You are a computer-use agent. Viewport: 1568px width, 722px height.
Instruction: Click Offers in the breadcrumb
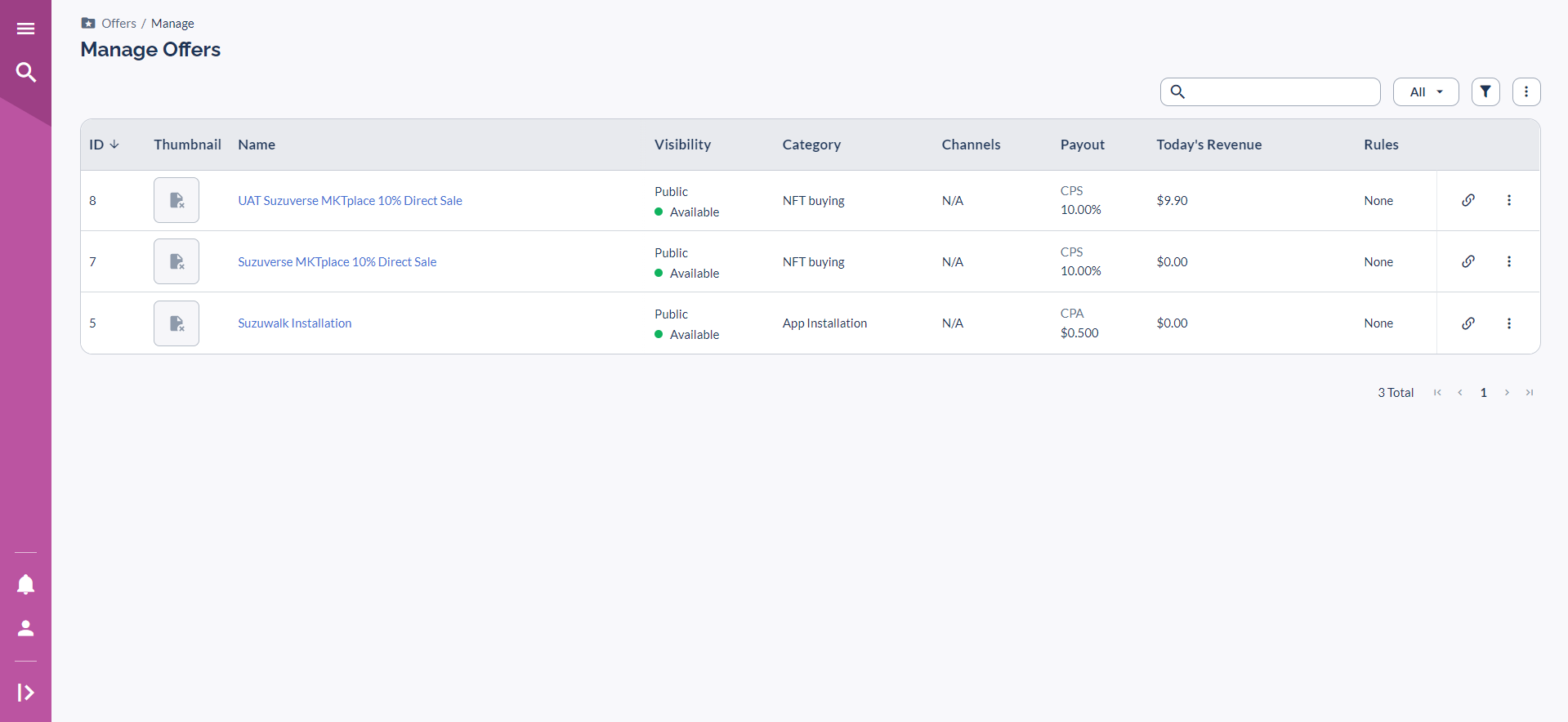(118, 24)
